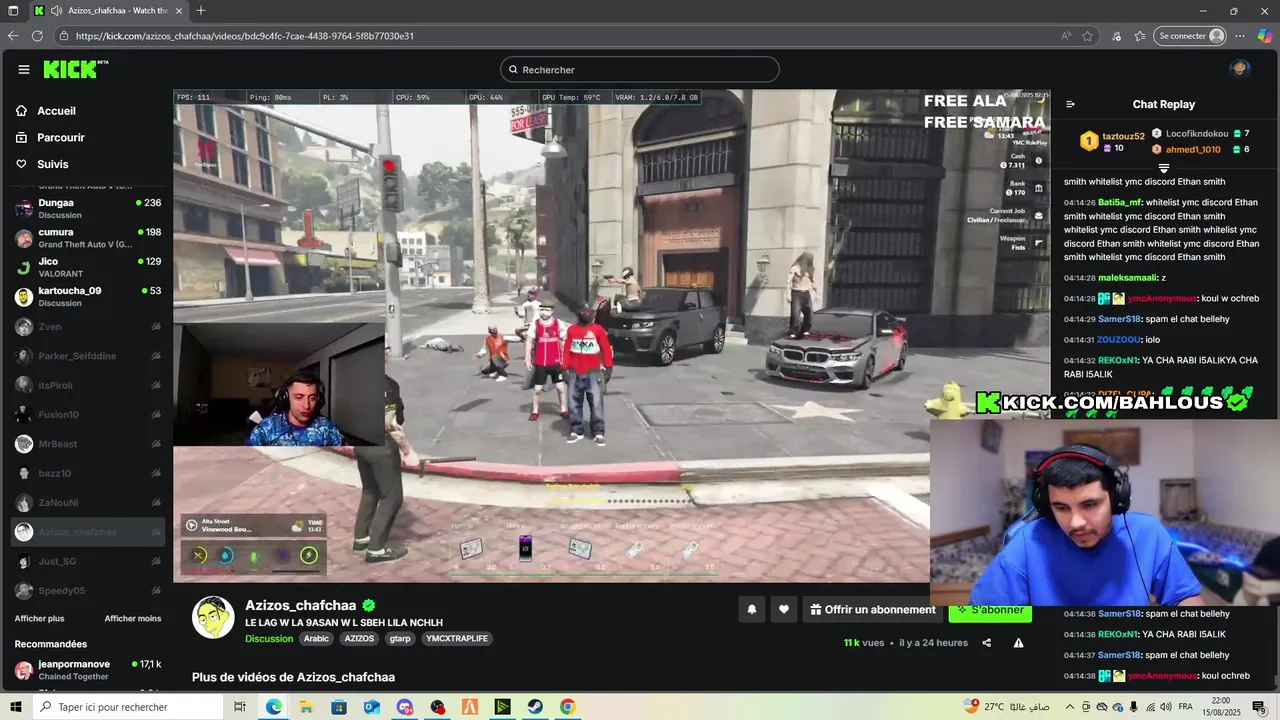Collapse the Chat Replay panel
Image resolution: width=1280 pixels, height=720 pixels.
coord(1070,104)
